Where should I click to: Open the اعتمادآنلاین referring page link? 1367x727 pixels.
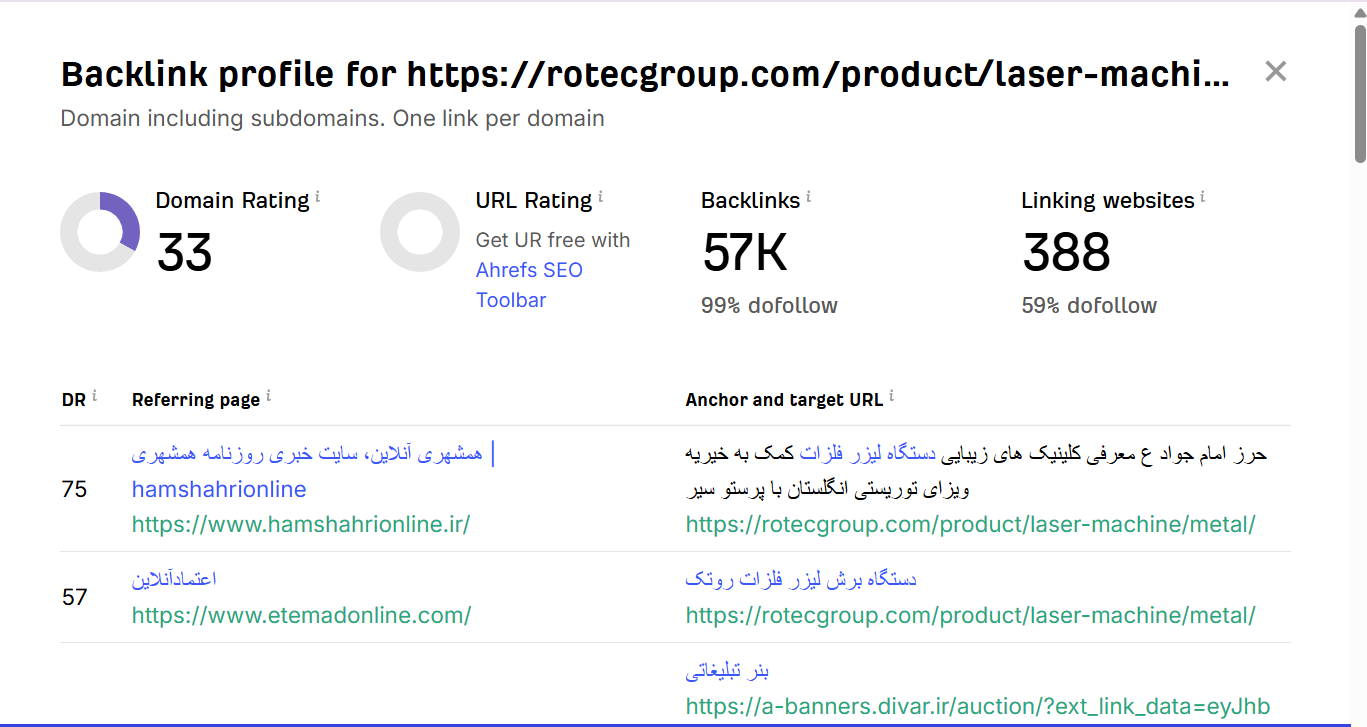tap(175, 578)
